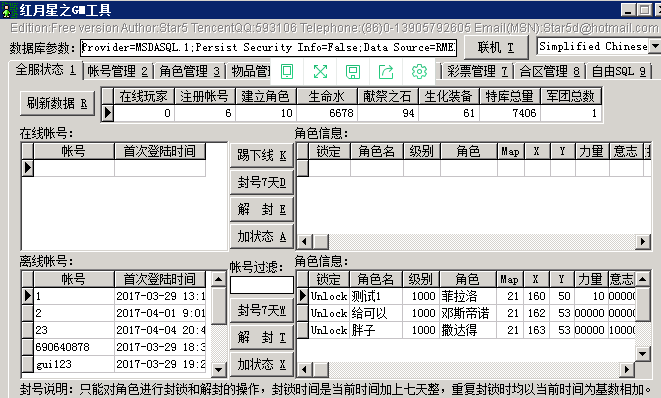Viewport: 661px width, 398px height.
Task: Click the upper role info grid scroll-left arrow
Action: (x=304, y=242)
